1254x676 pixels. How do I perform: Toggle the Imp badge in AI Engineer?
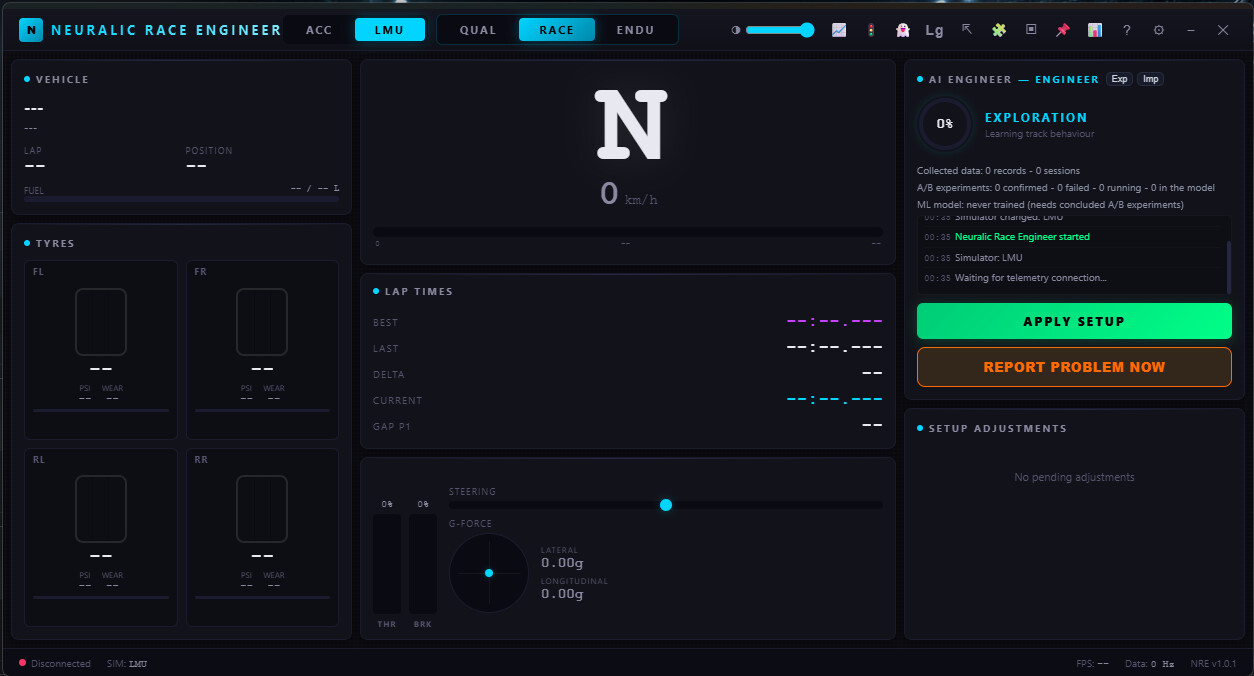[x=1151, y=79]
